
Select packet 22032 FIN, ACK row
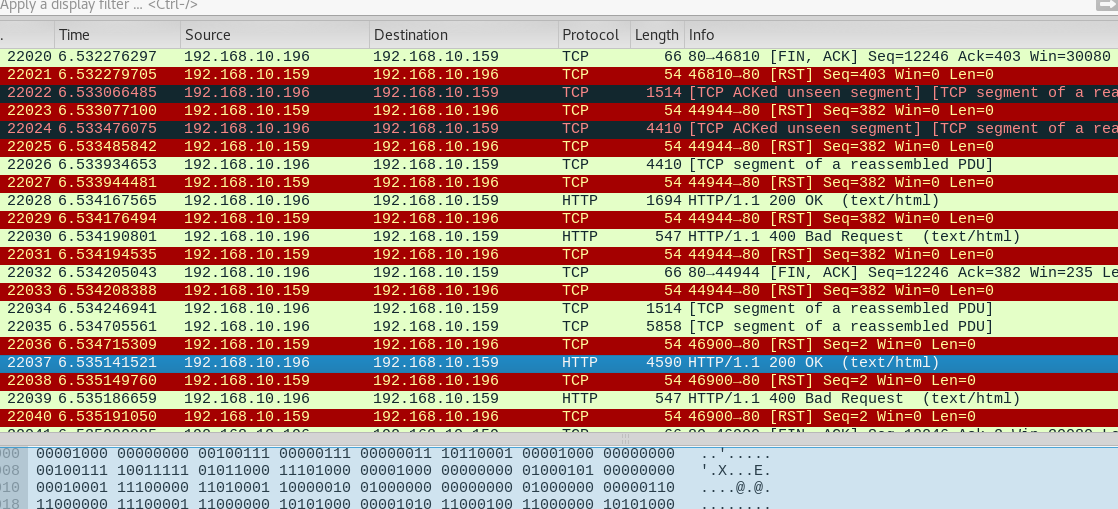(x=500, y=273)
